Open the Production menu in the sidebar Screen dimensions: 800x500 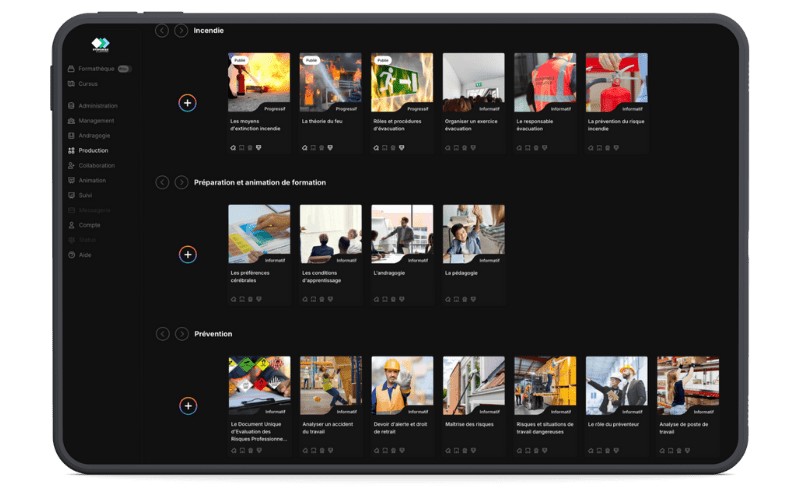click(x=93, y=150)
